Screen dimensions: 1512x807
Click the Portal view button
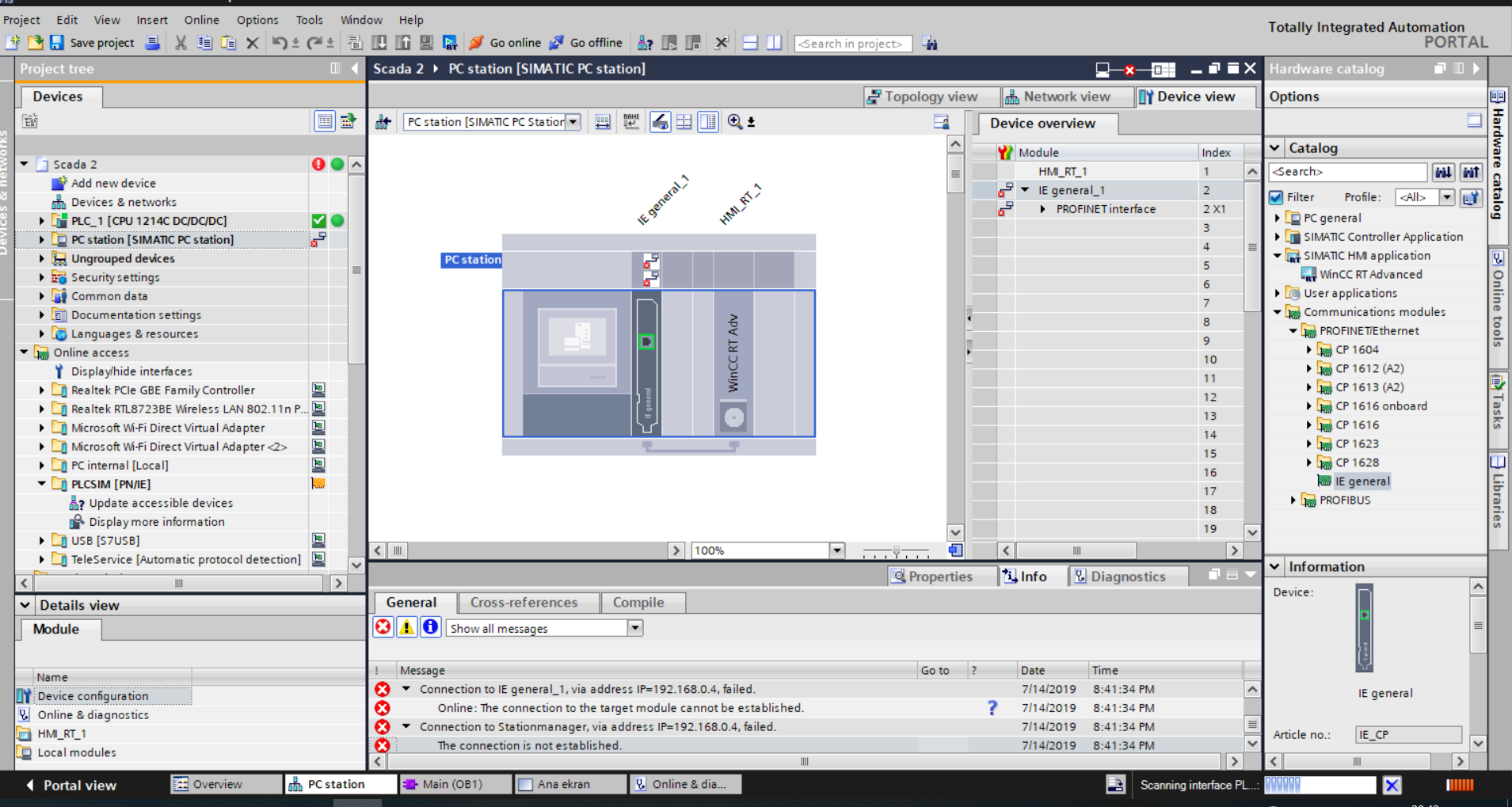point(71,785)
